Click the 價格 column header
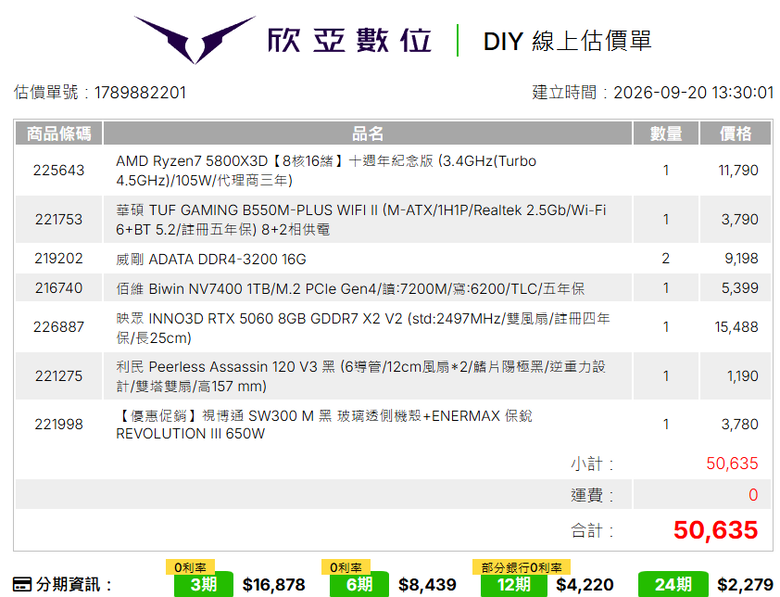 click(x=736, y=133)
